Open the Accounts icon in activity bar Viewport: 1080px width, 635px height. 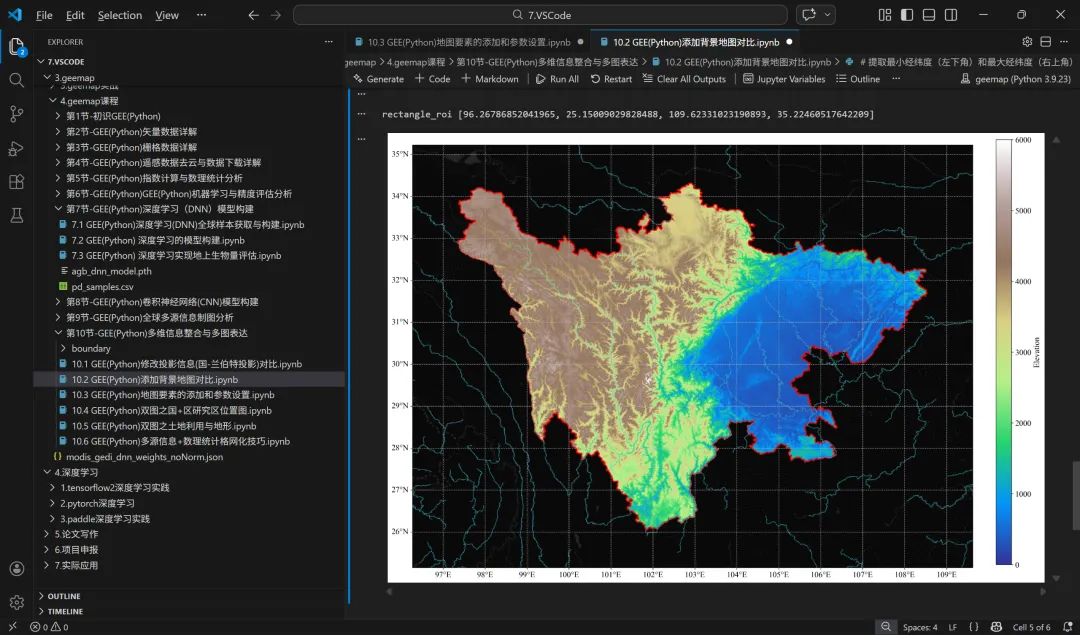point(17,568)
